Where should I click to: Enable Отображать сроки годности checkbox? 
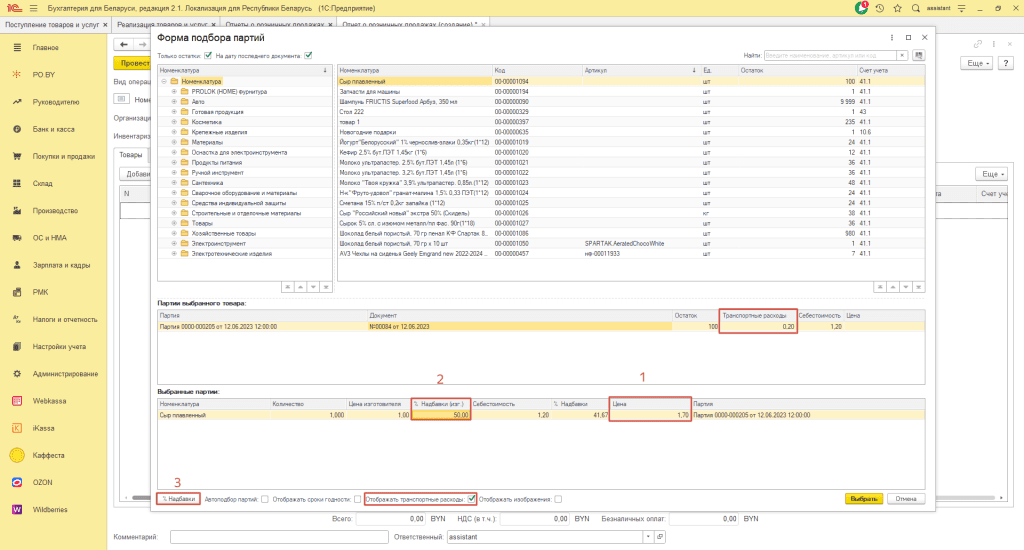pyautogui.click(x=357, y=499)
